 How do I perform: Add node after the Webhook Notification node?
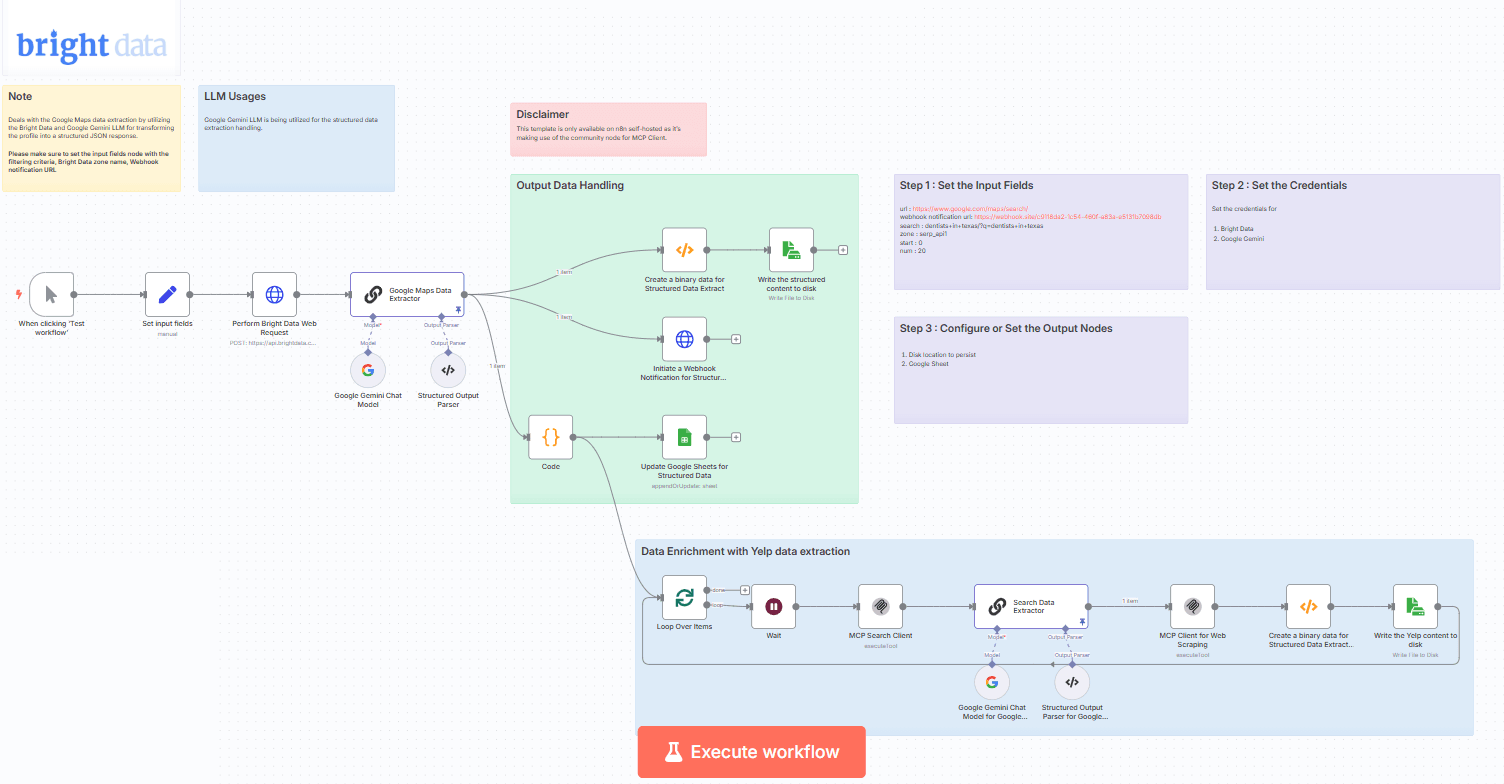736,339
